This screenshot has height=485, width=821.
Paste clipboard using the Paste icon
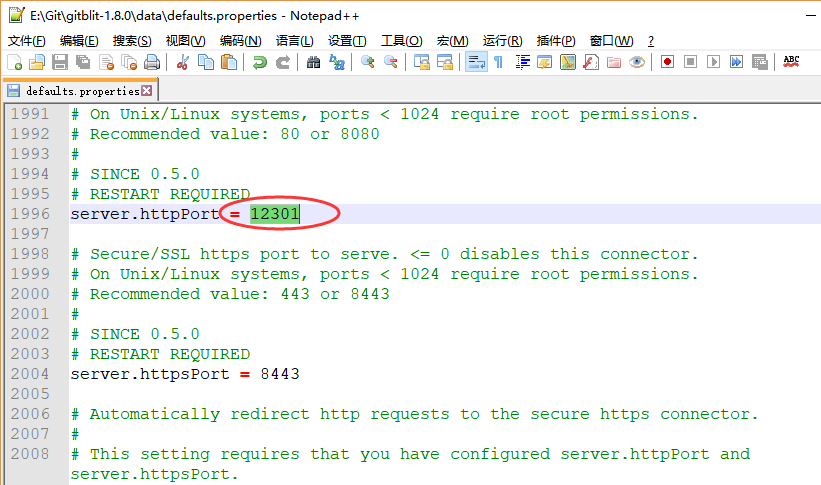coord(229,62)
